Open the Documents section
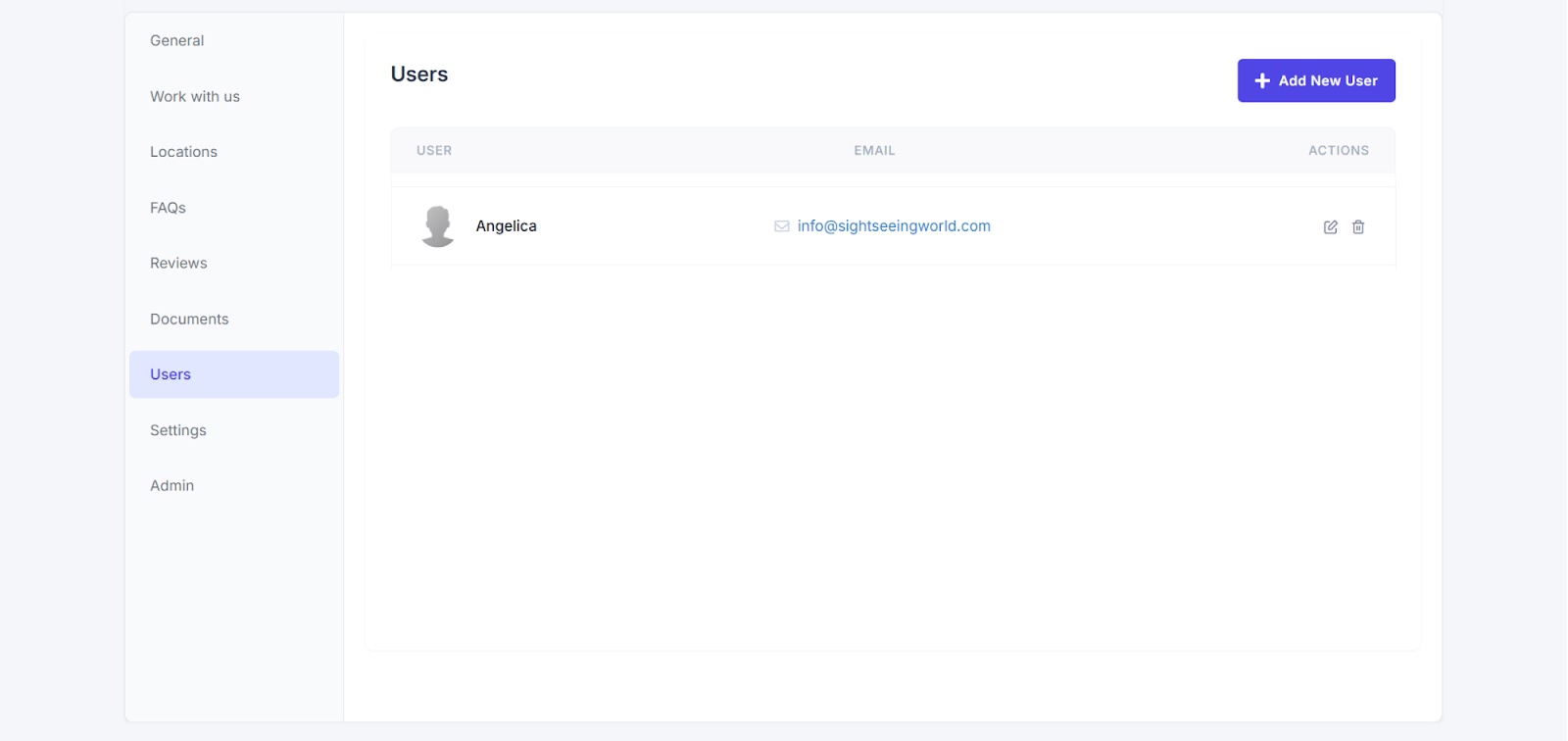This screenshot has height=741, width=1568. click(189, 320)
